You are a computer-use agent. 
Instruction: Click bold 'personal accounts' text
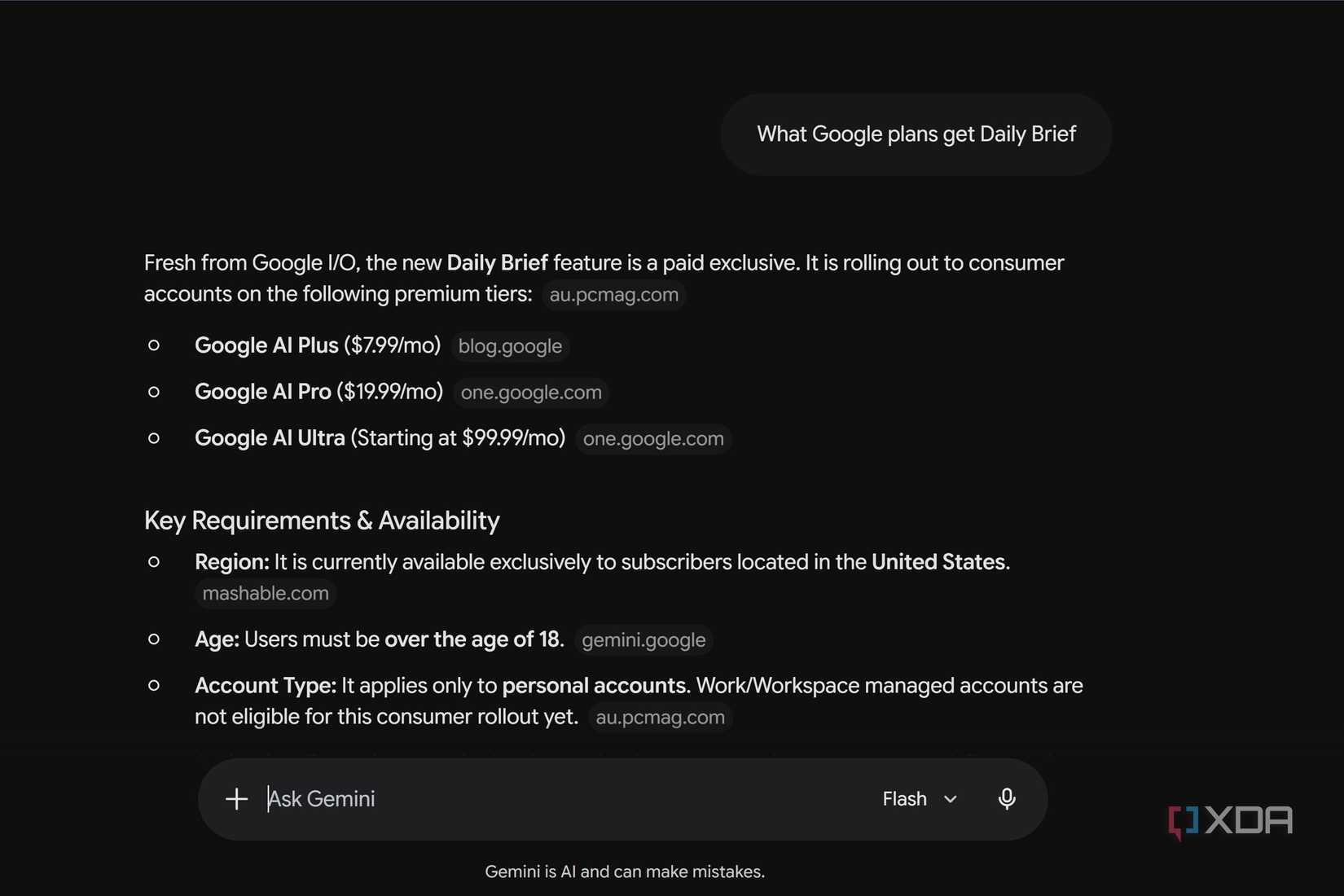[594, 686]
